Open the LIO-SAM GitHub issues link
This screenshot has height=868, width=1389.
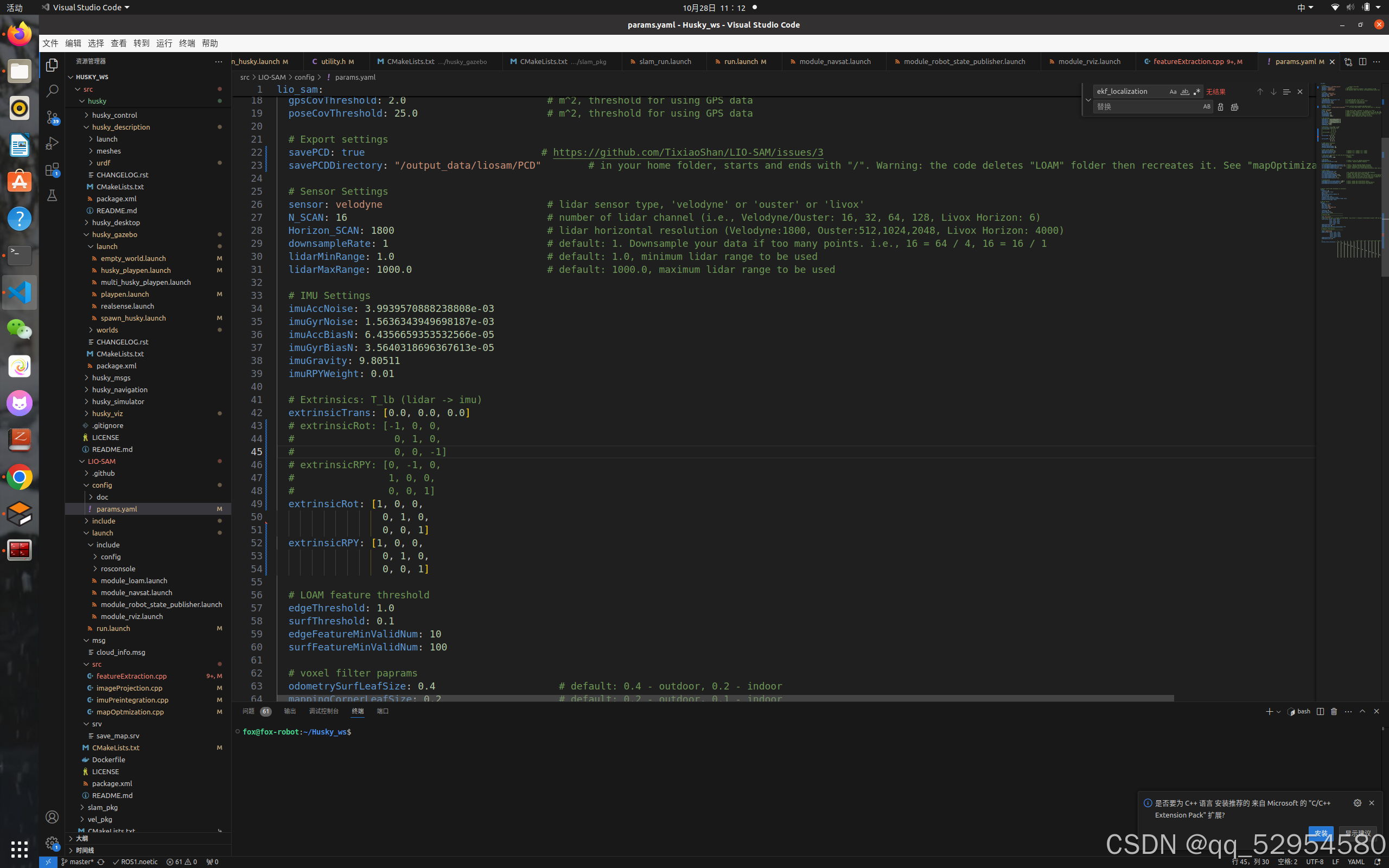point(687,152)
